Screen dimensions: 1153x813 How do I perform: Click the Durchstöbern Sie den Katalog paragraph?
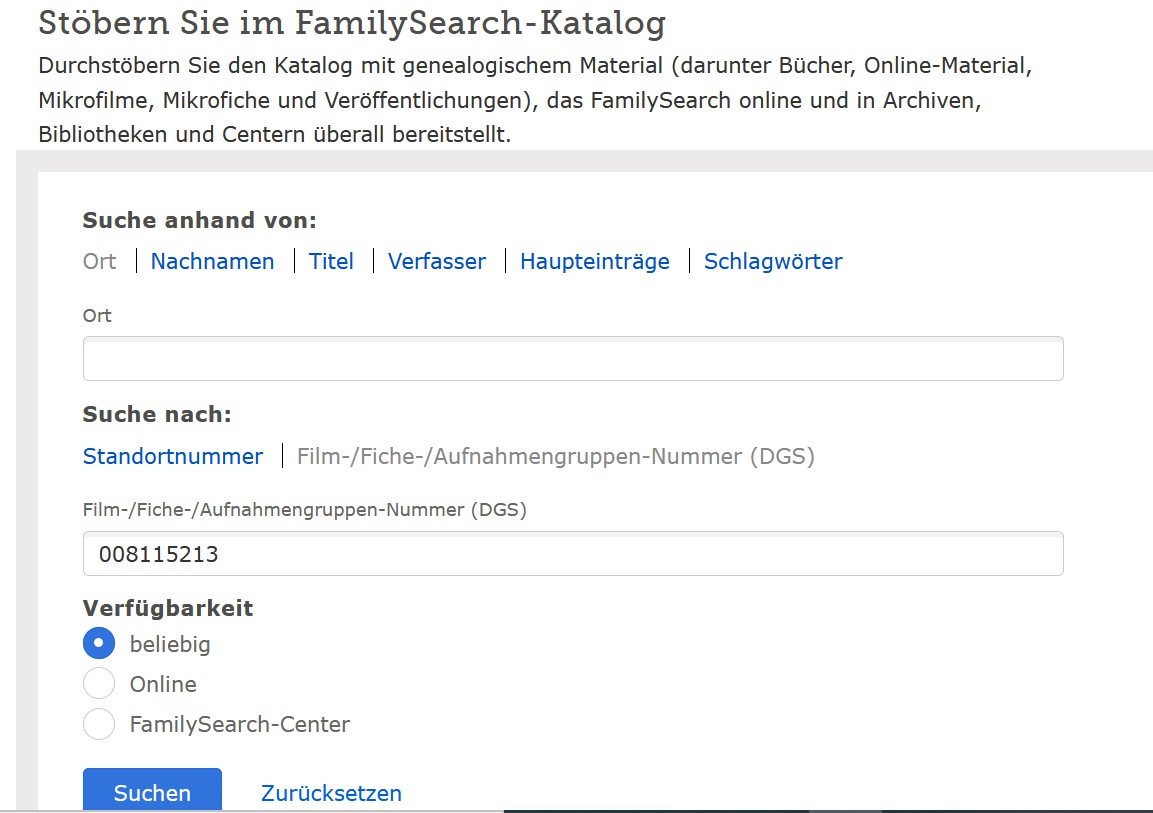pos(535,100)
